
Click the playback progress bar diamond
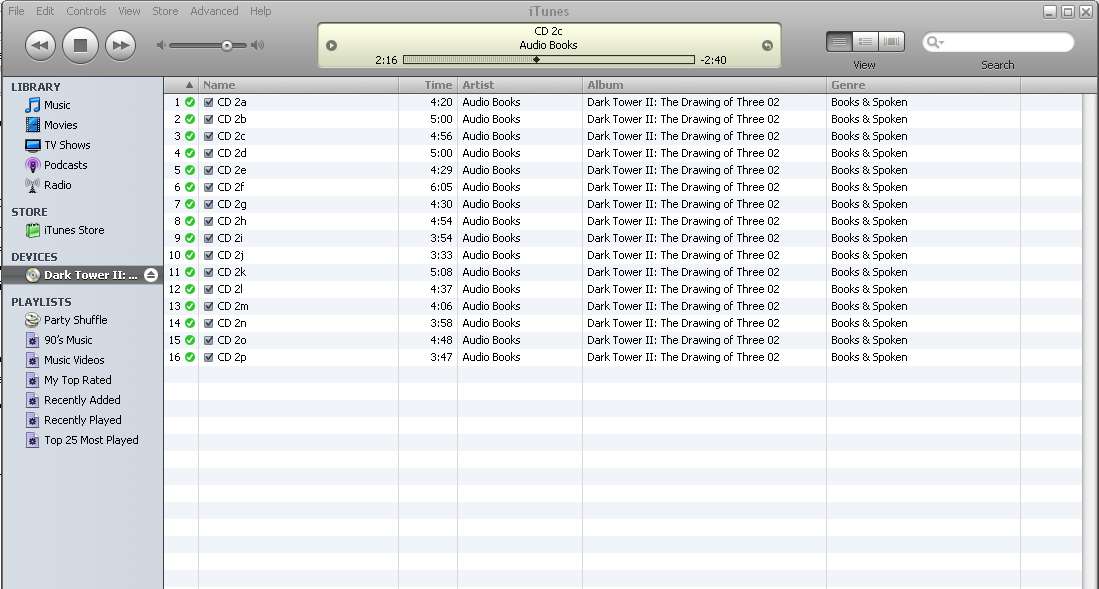[536, 60]
